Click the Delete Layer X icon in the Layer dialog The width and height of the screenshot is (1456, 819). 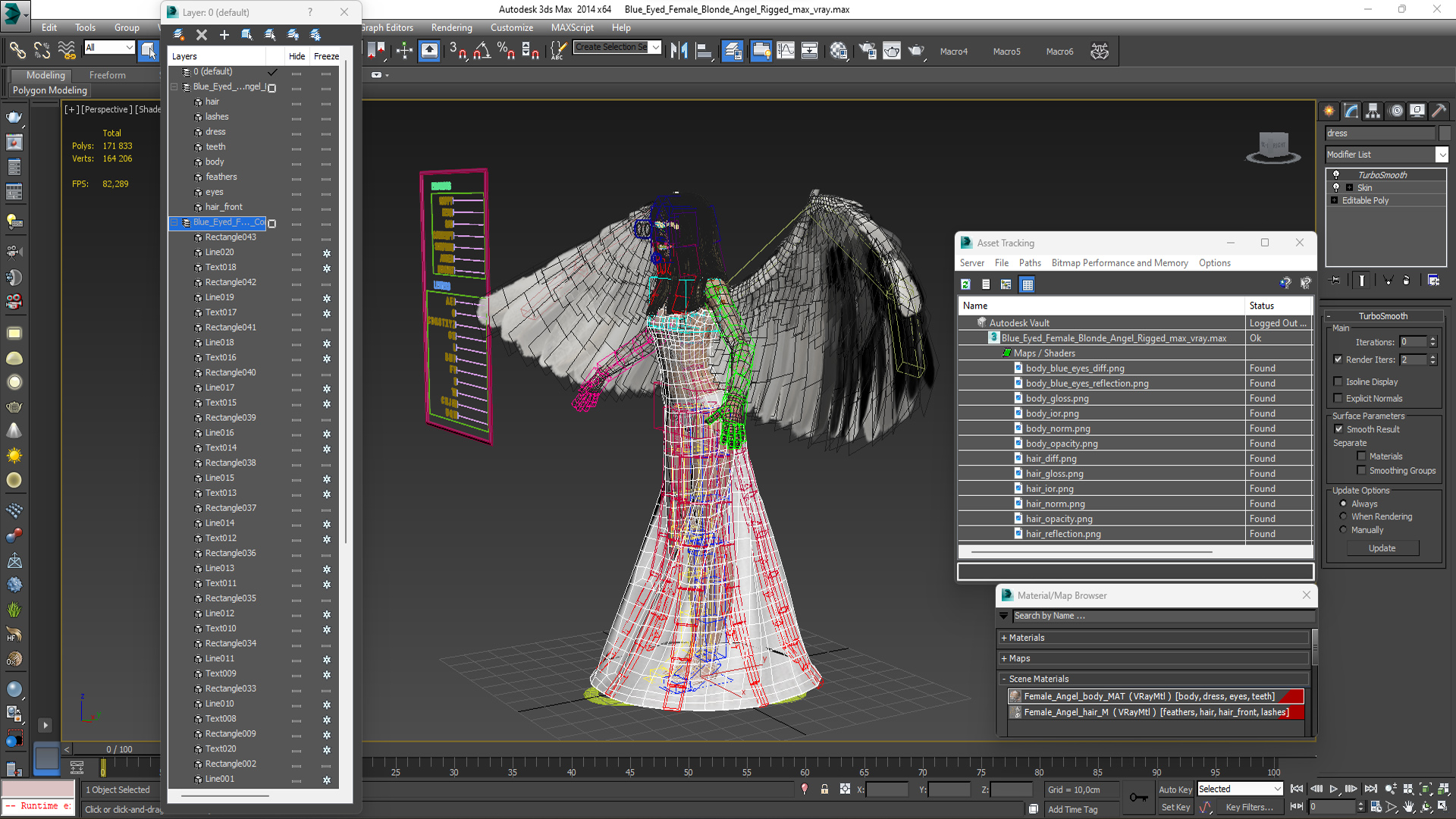pyautogui.click(x=202, y=35)
